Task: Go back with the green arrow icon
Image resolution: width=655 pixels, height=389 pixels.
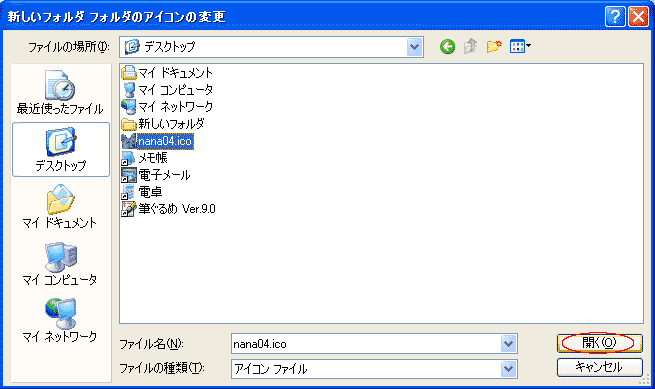Action: 447,46
